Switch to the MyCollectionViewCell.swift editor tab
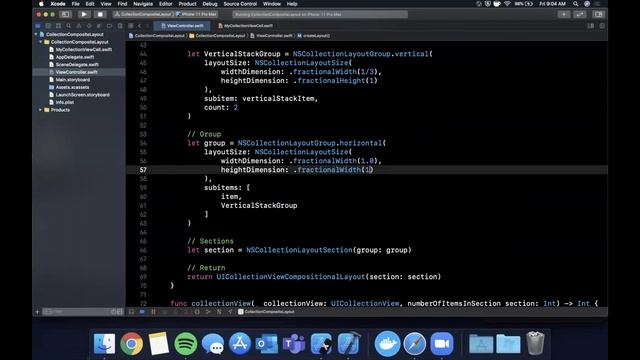Screen dimensions: 640x360 coord(245,26)
